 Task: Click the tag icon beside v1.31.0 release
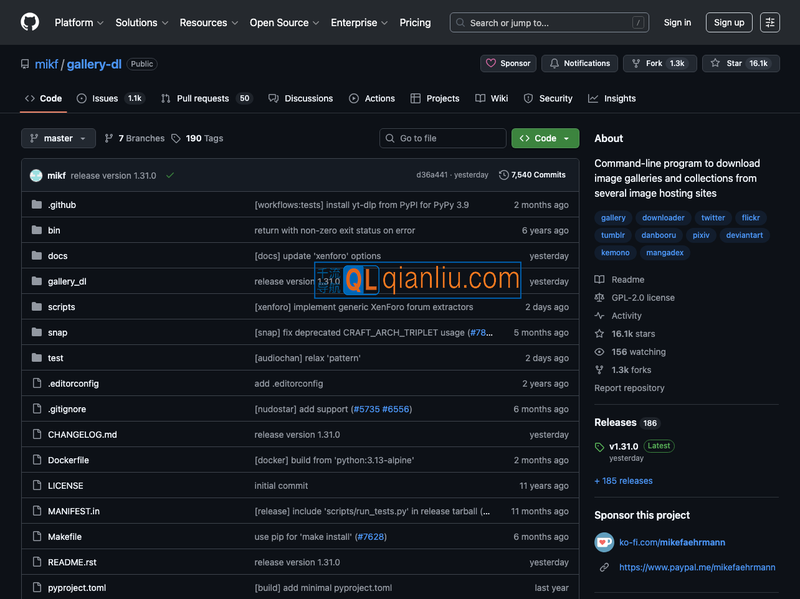click(x=600, y=447)
